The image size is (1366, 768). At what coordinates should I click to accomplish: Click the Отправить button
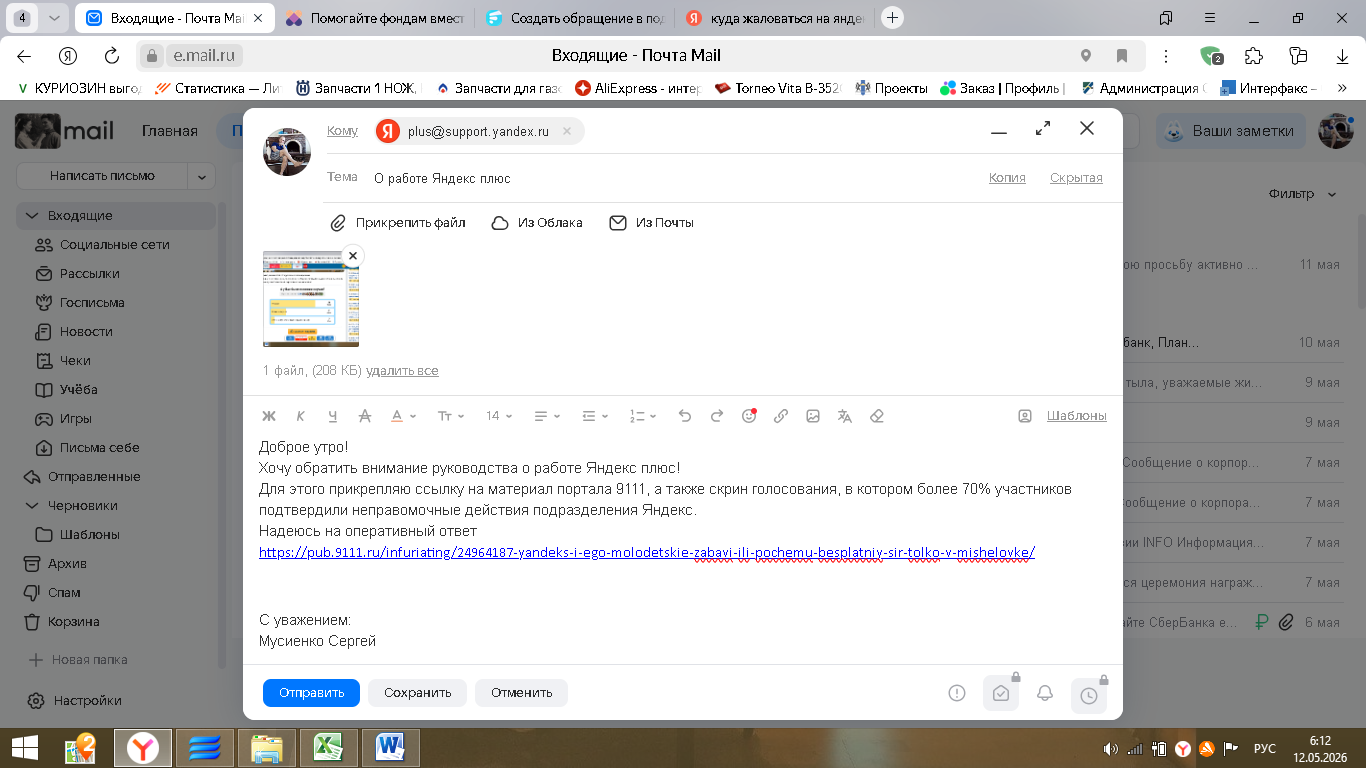[x=311, y=693]
